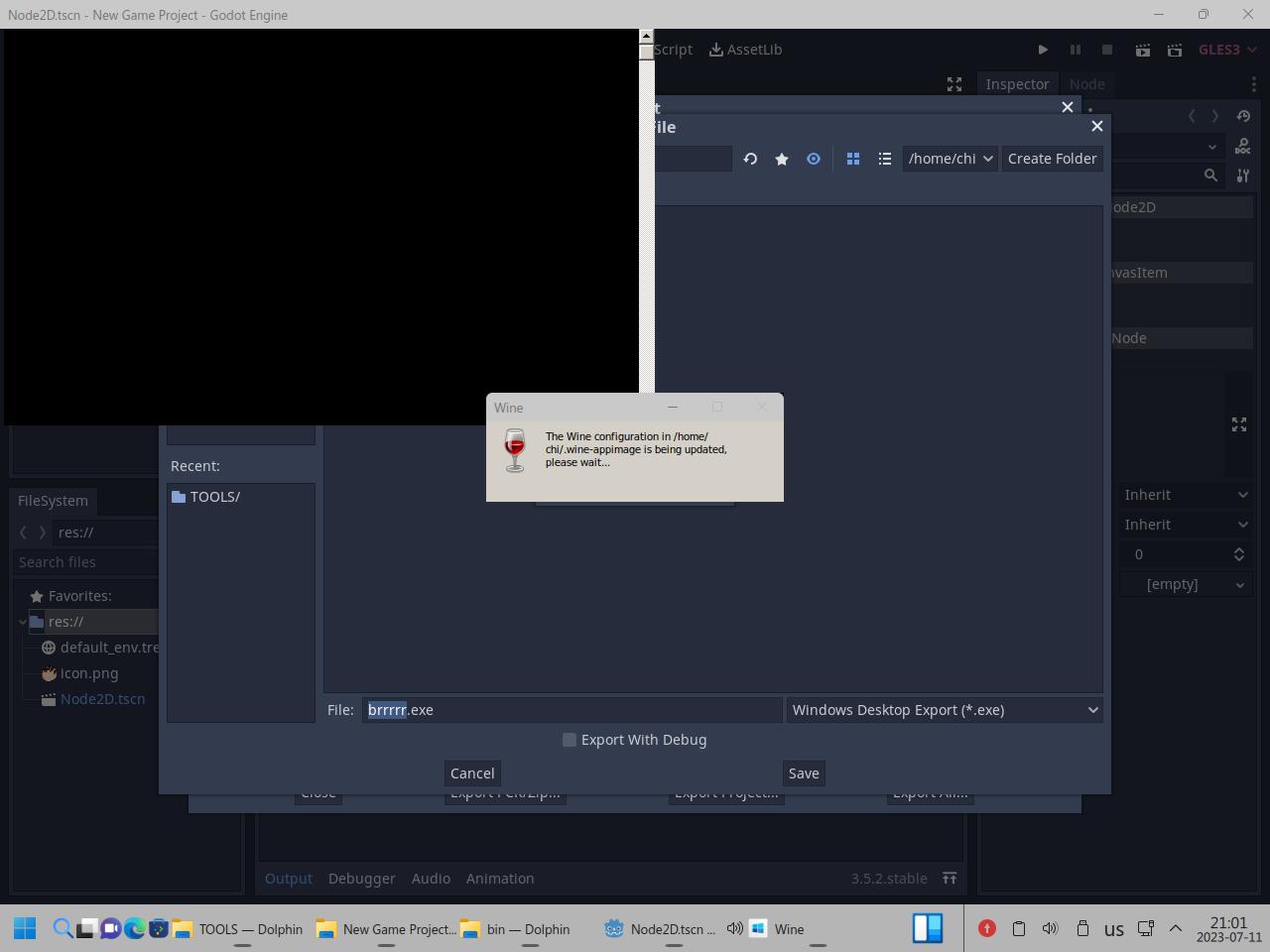Go to previous object in Inspector history
Image resolution: width=1270 pixels, height=952 pixels.
tap(1192, 116)
